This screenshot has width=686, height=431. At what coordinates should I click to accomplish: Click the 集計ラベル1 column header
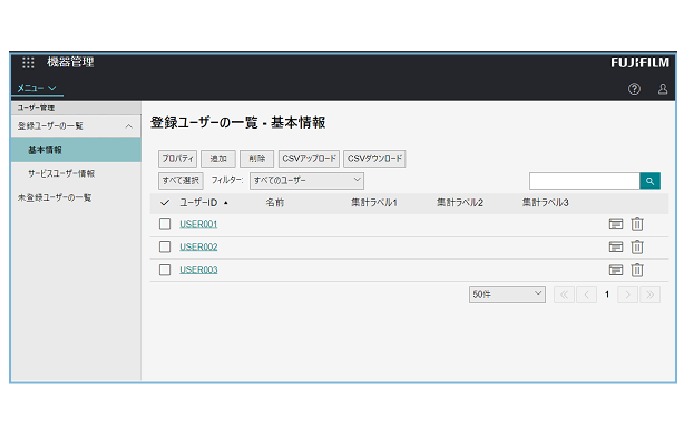tap(374, 203)
